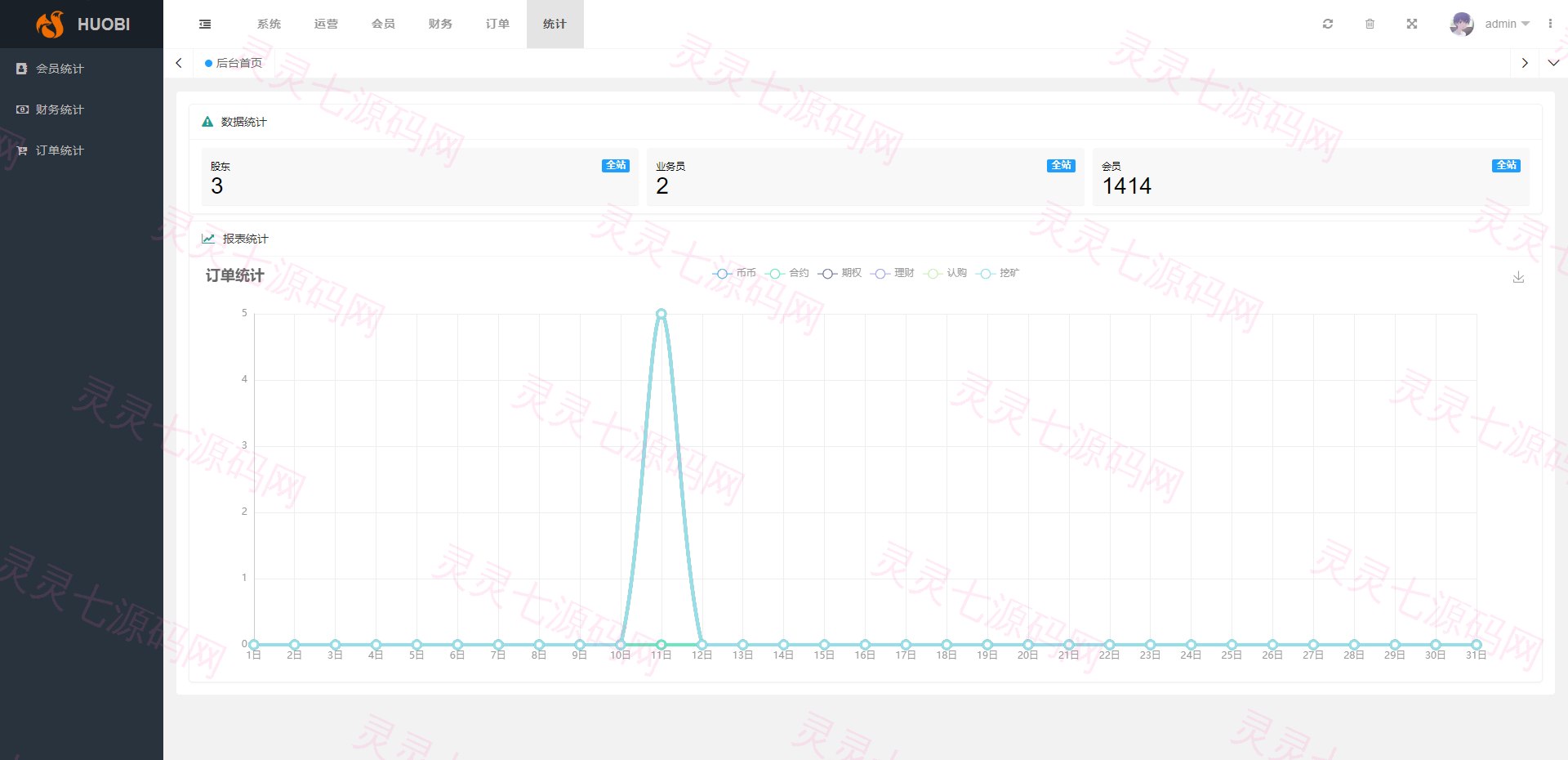The height and width of the screenshot is (760, 1568).
Task: Open the 系统 top menu
Action: 269,24
